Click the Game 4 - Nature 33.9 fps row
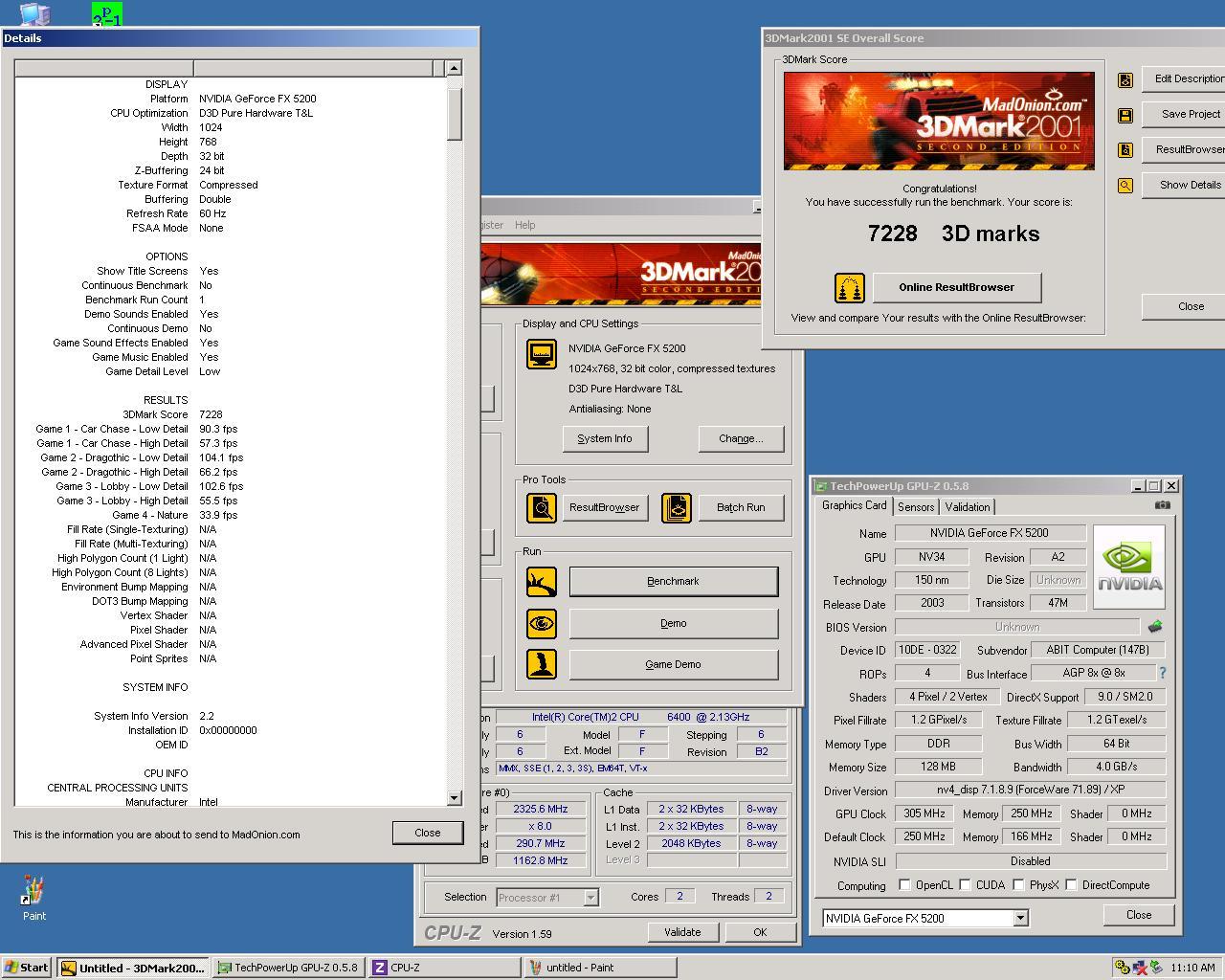 pyautogui.click(x=230, y=515)
